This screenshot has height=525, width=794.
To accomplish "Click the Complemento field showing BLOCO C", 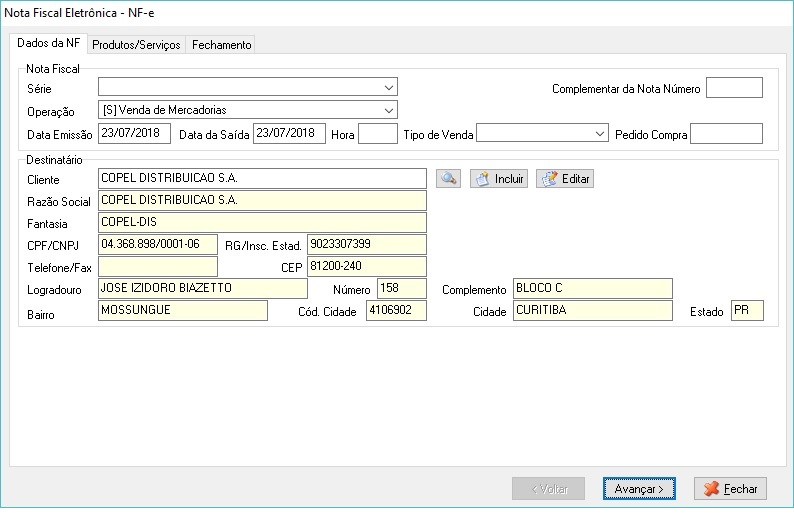I will [x=592, y=288].
